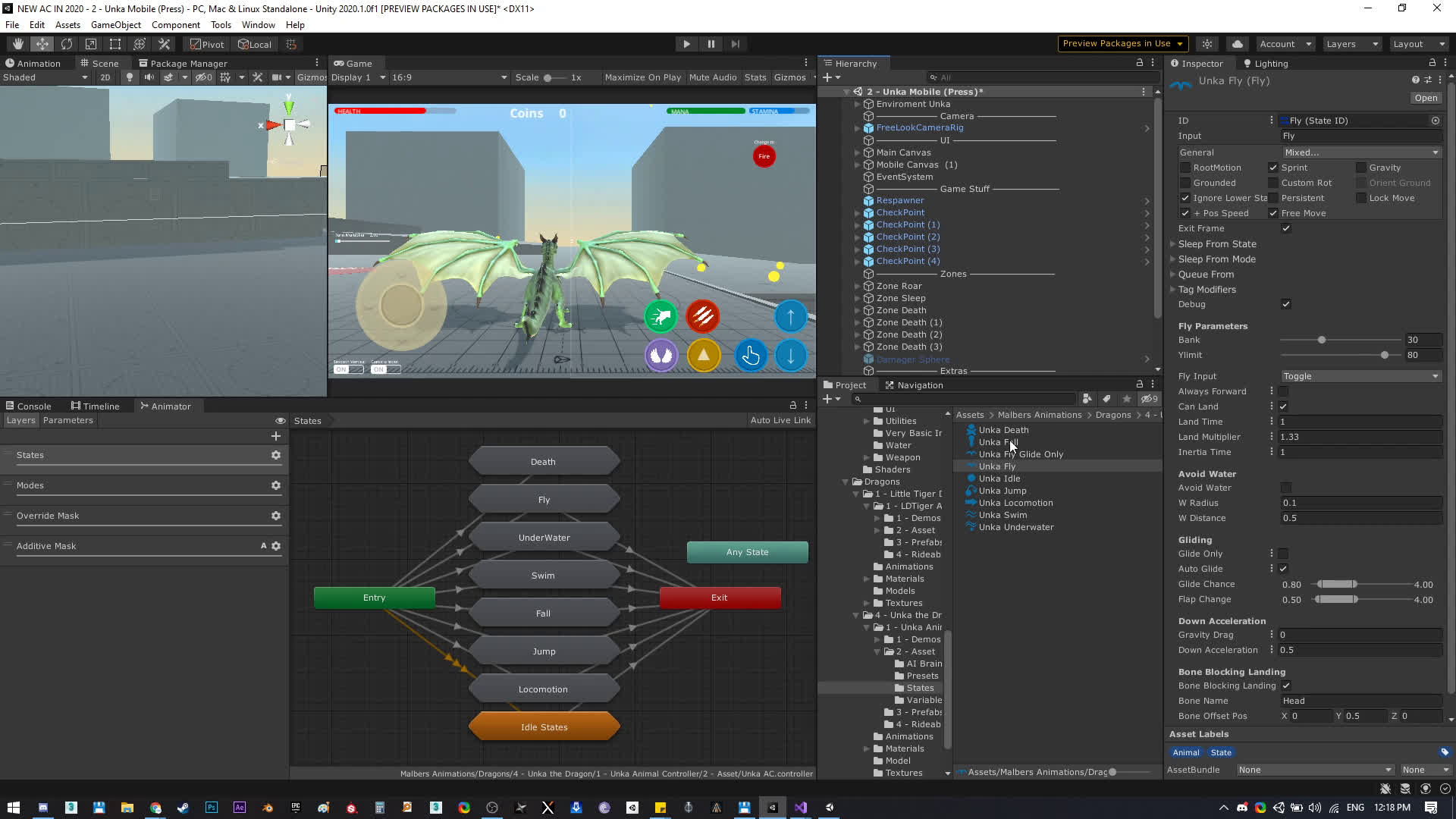The height and width of the screenshot is (819, 1456).
Task: Select the Unka Swim animation asset
Action: coord(1002,515)
